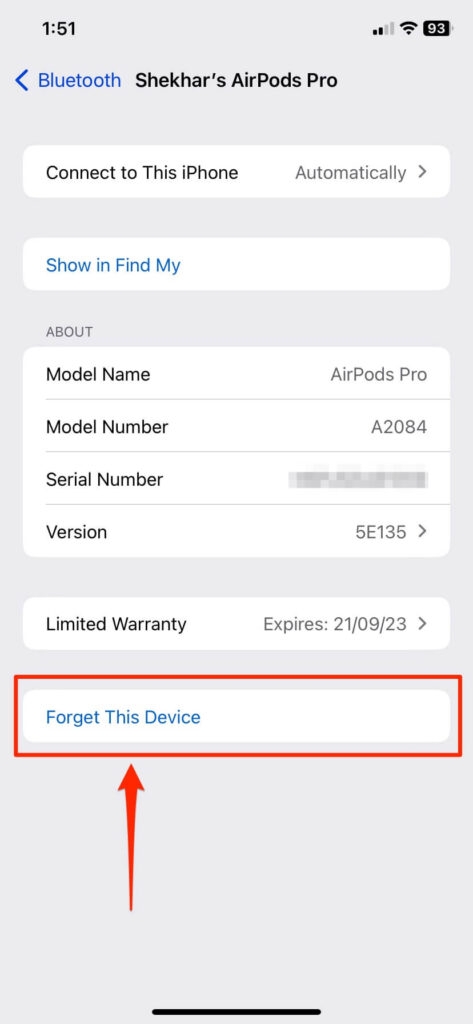Tap the chevron next to Automatically
Screen dimensions: 473x1024
[422, 172]
